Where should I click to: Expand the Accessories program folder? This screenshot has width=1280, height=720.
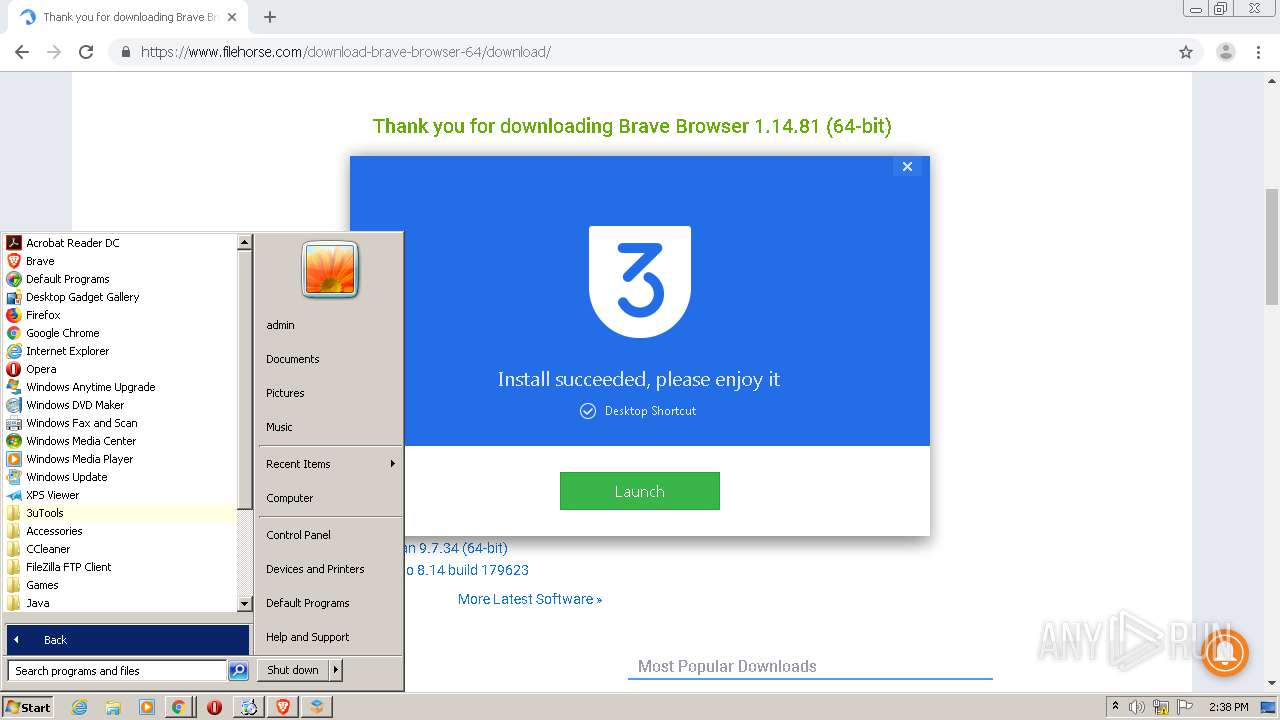click(120, 531)
